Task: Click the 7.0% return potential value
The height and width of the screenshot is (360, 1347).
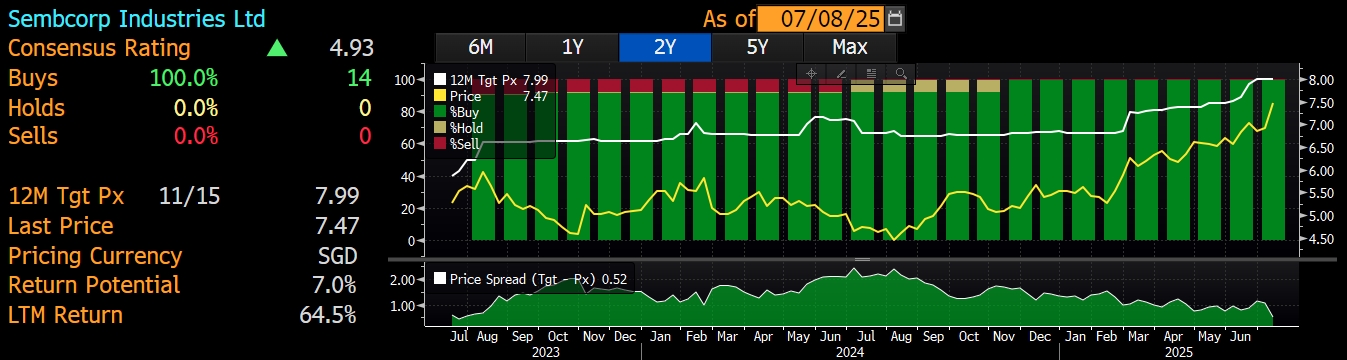Action: click(335, 285)
